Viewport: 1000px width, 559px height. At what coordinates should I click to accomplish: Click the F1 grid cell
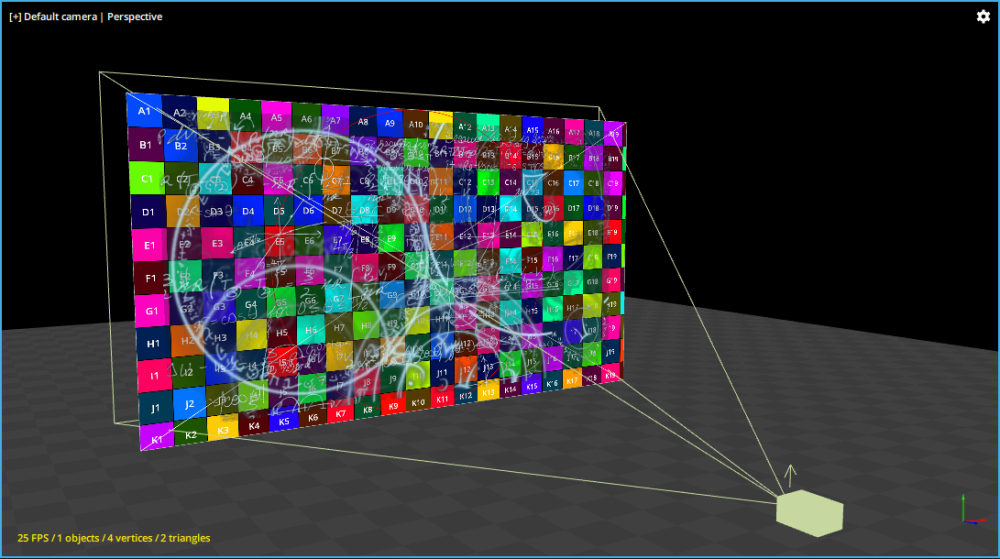pyautogui.click(x=151, y=278)
